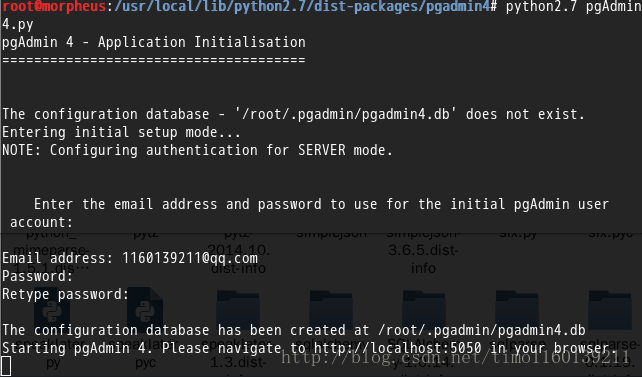642x377 pixels.
Task: Select the sqlparse folder icon behind the terminal
Action: tap(517, 310)
